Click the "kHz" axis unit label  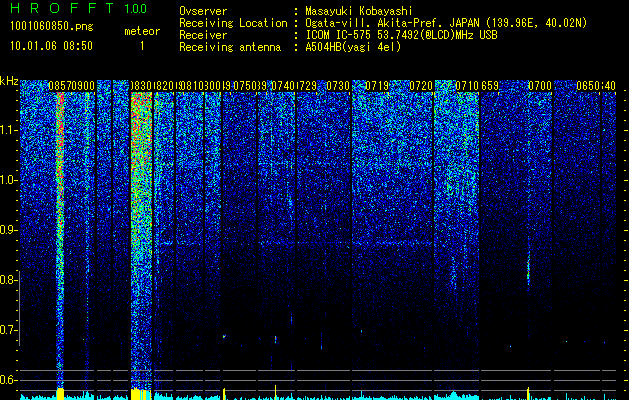coord(9,82)
